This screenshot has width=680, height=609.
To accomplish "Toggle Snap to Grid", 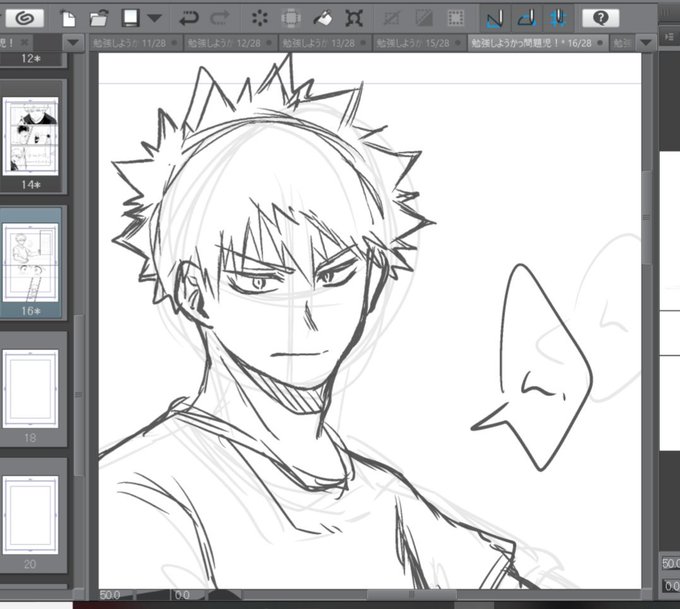I will (559, 19).
